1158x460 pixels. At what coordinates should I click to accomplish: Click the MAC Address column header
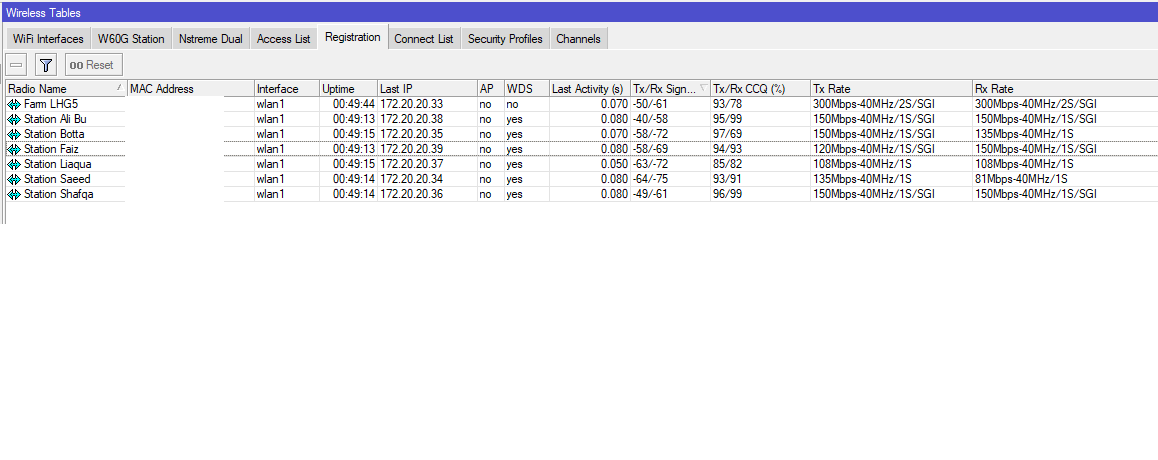[191, 89]
